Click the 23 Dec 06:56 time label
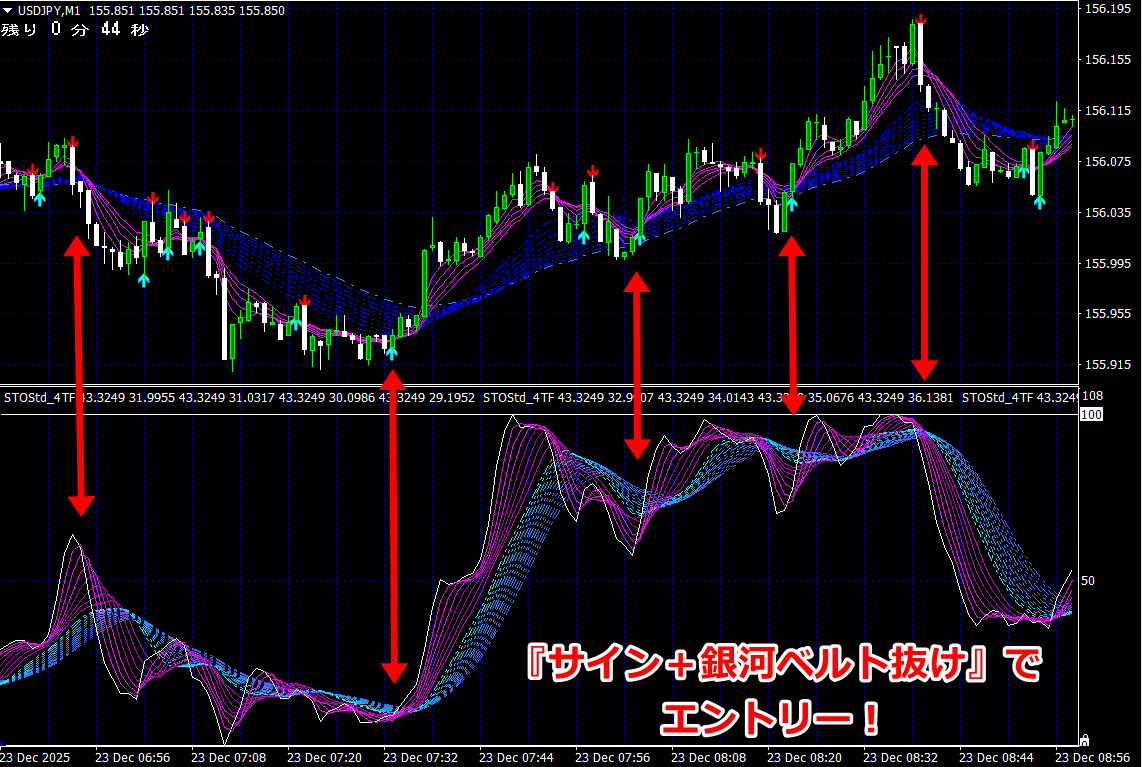 pos(133,758)
